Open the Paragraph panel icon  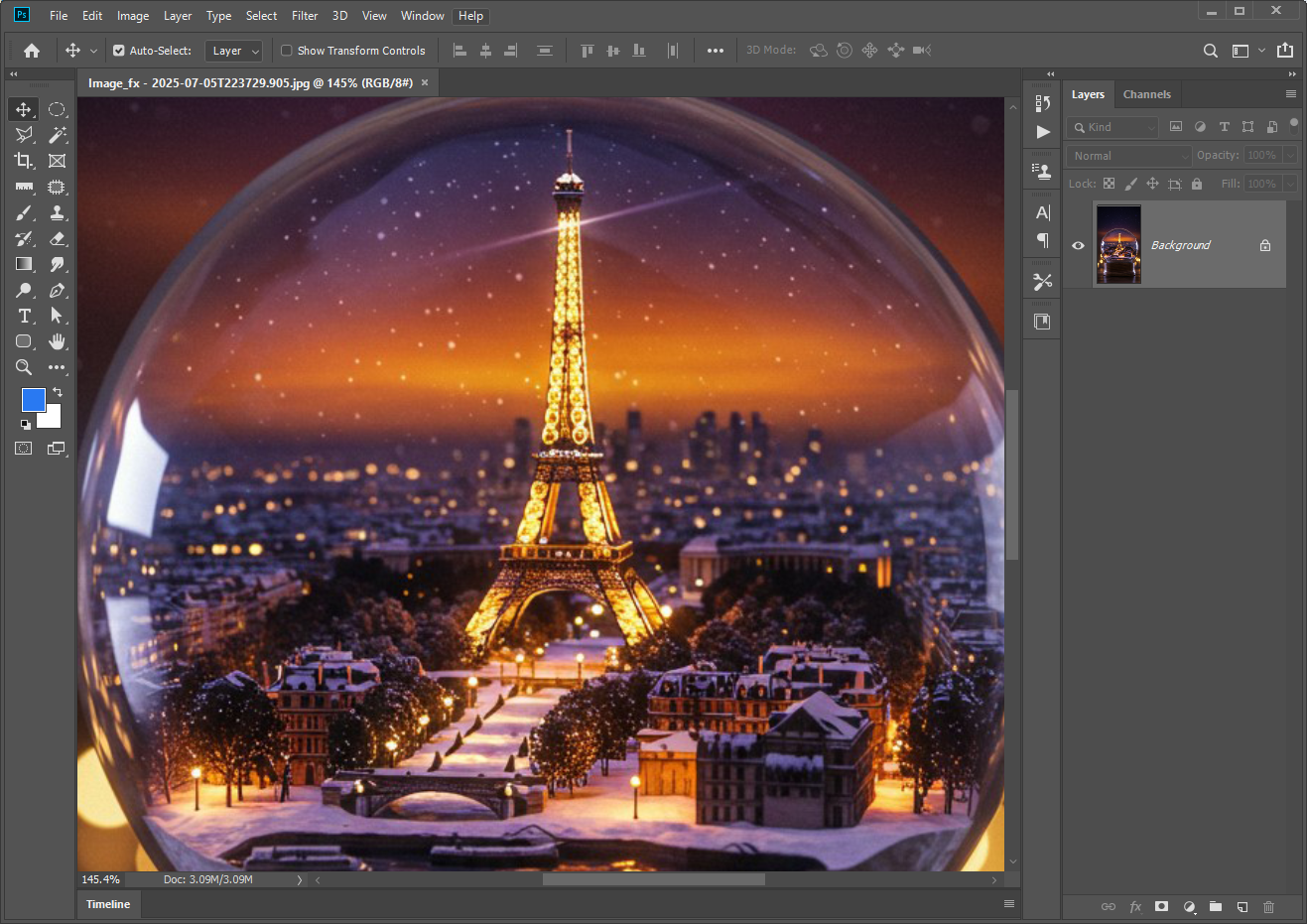click(1042, 240)
